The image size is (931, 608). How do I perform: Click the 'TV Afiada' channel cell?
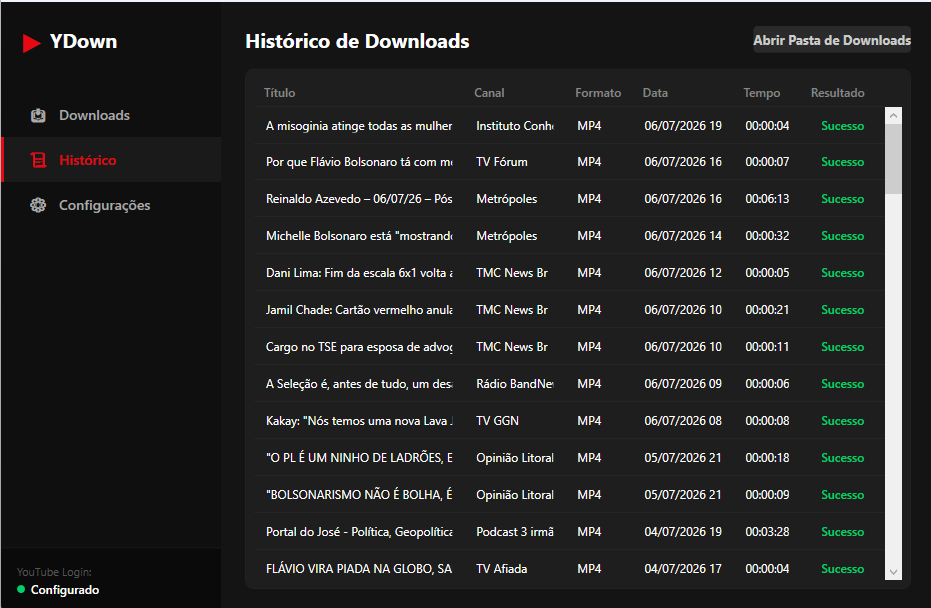(502, 568)
